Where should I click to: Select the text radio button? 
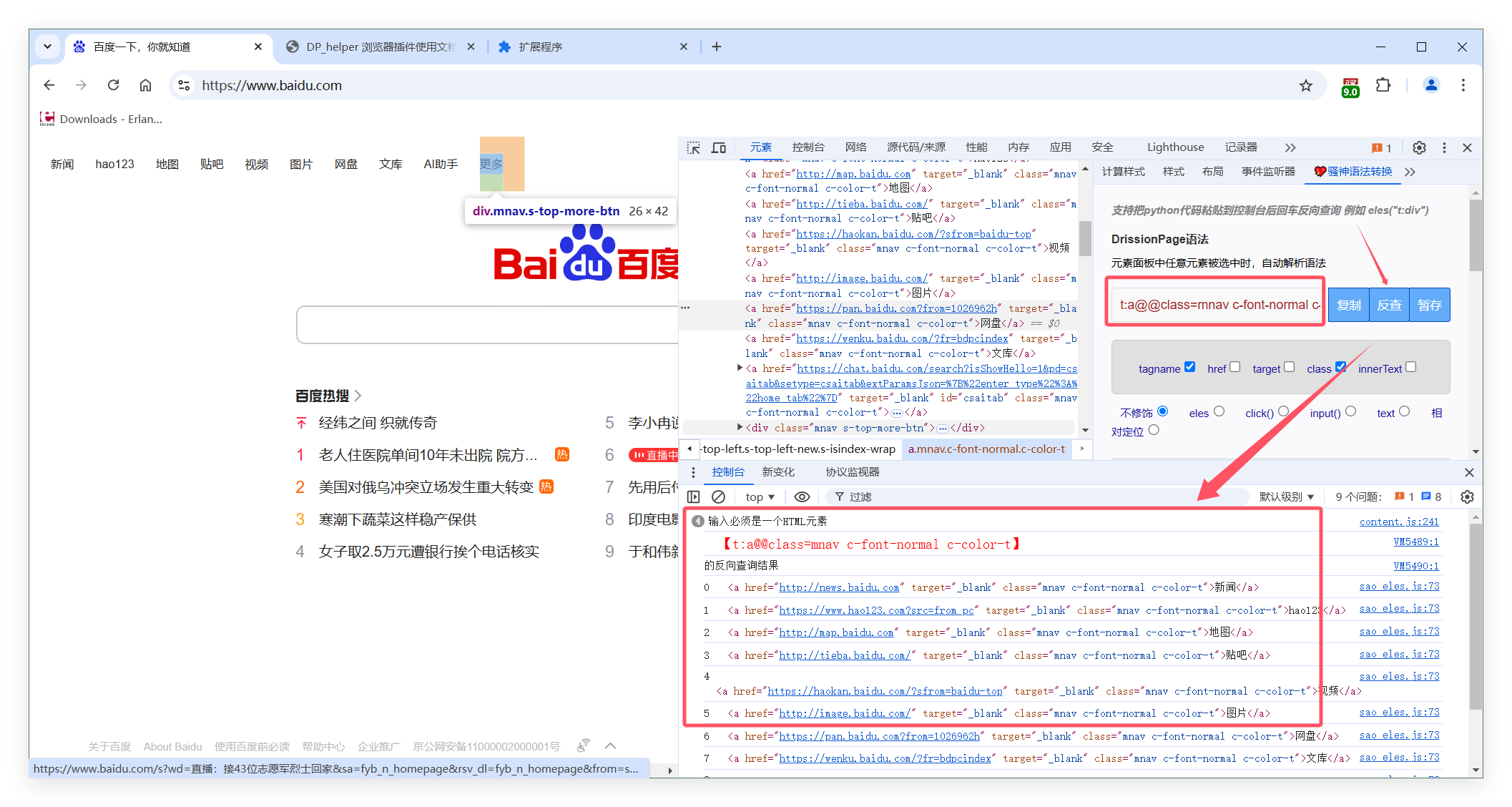coord(1404,411)
